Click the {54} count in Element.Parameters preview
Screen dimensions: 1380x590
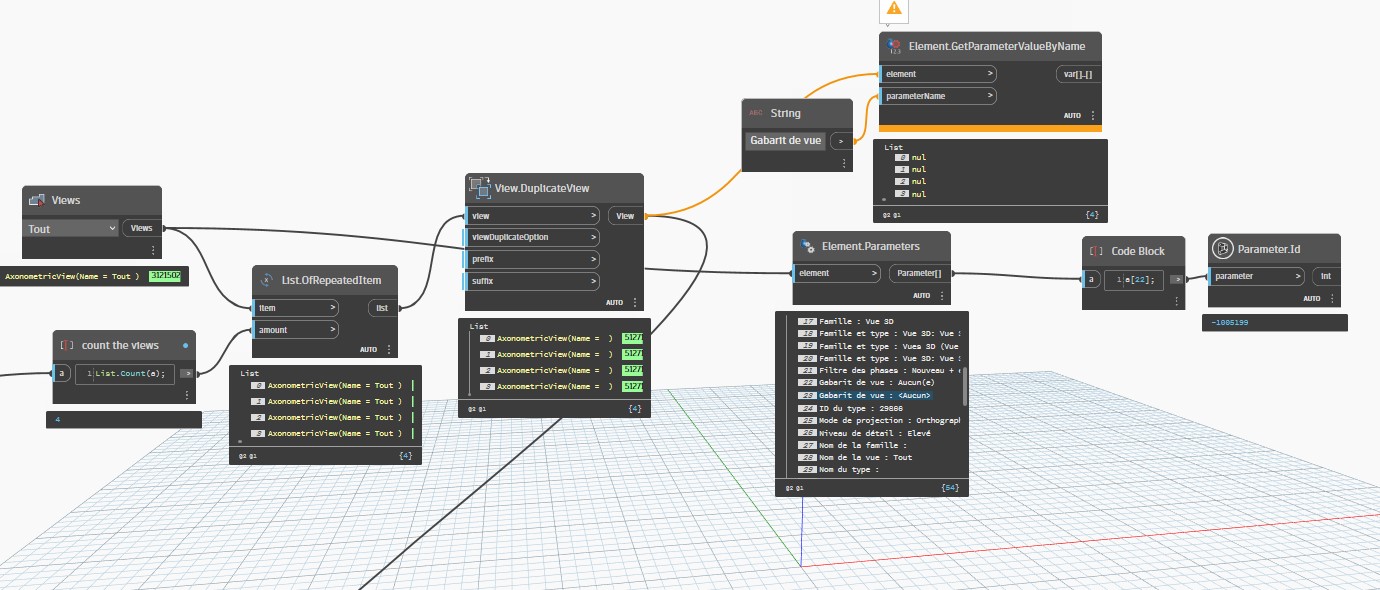(951, 488)
